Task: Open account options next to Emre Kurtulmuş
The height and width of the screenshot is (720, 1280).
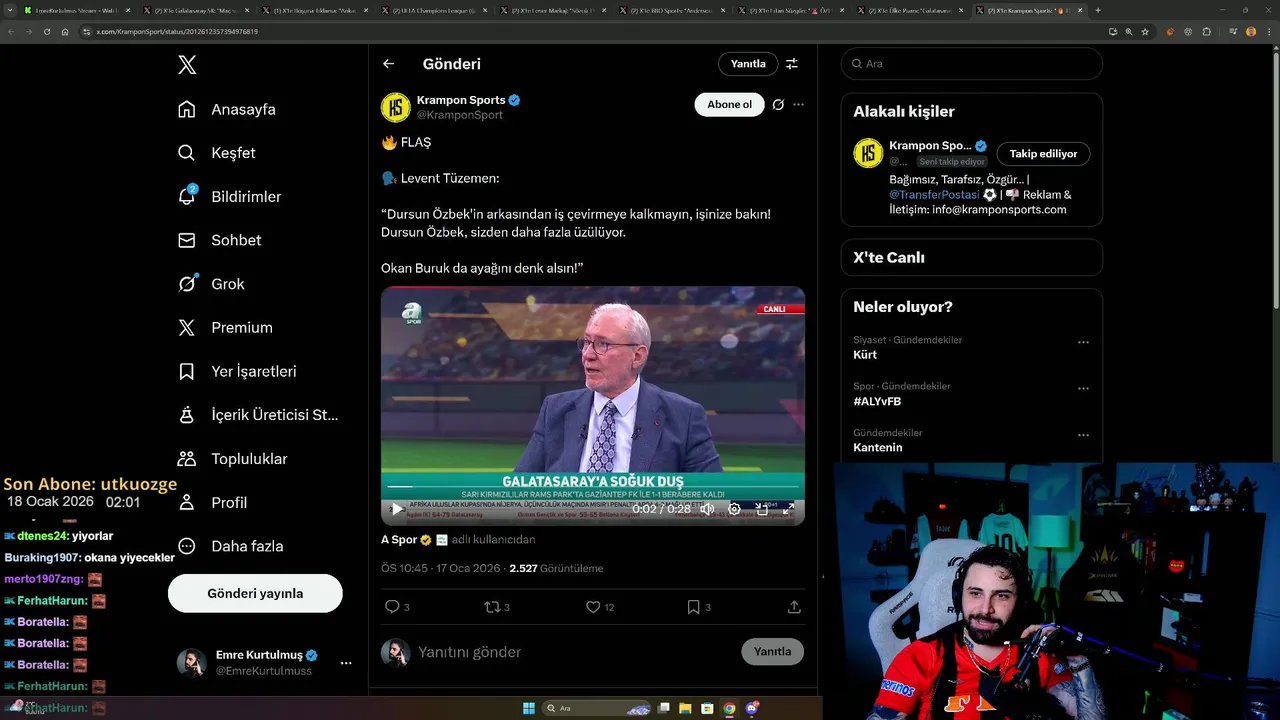Action: 346,663
